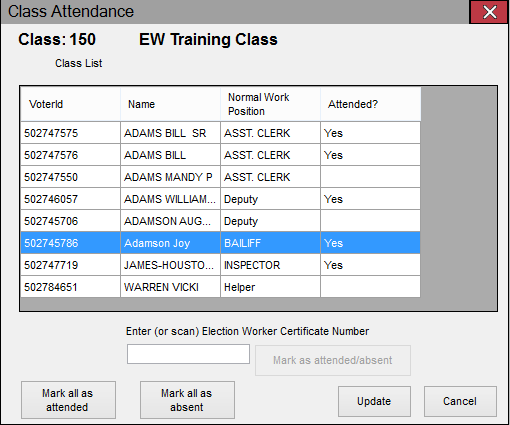Sort by the Attended? column header
This screenshot has height=425, width=510.
[370, 104]
